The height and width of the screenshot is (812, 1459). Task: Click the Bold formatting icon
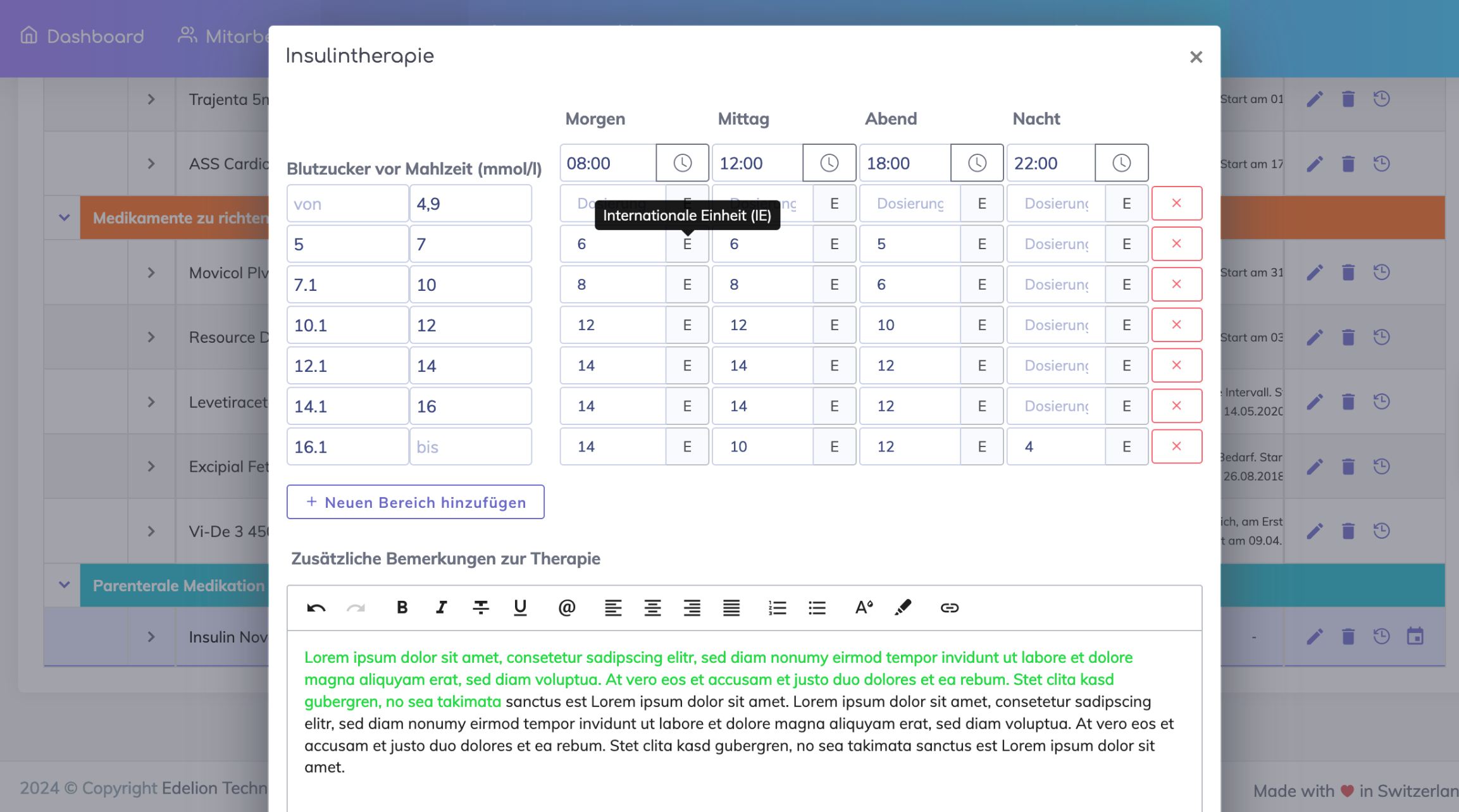point(402,608)
